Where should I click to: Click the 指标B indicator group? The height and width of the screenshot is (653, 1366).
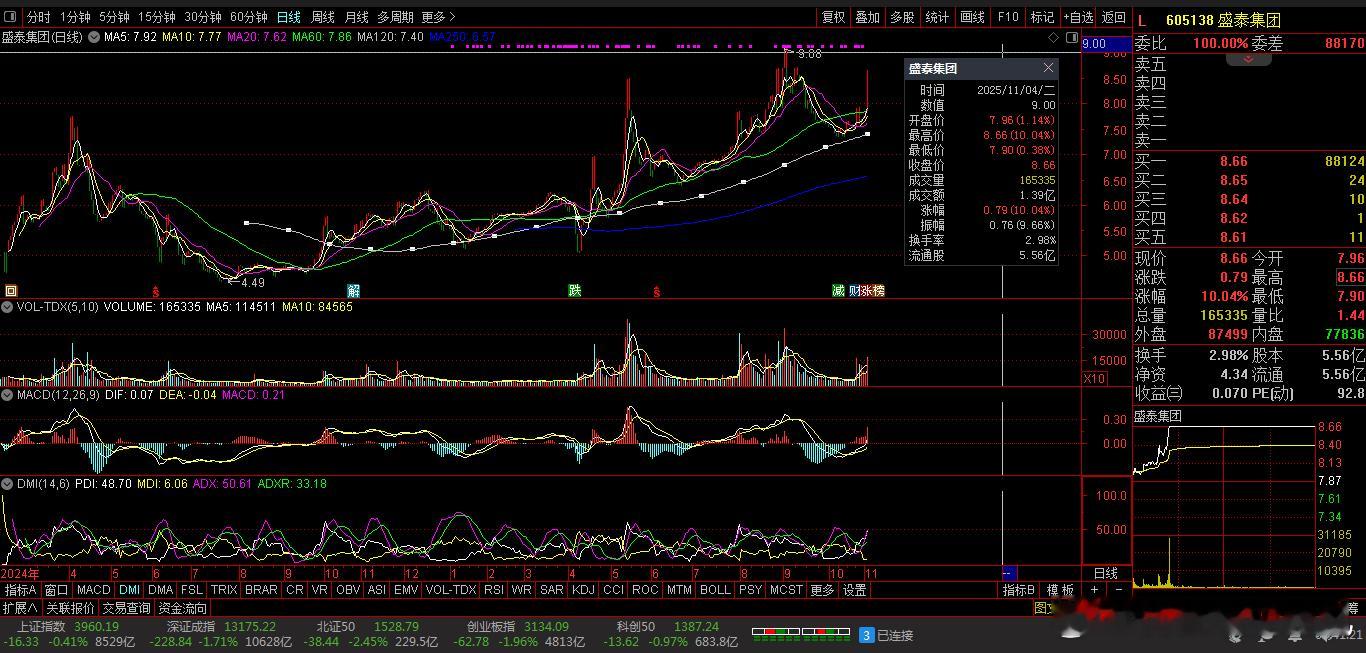pos(1020,591)
